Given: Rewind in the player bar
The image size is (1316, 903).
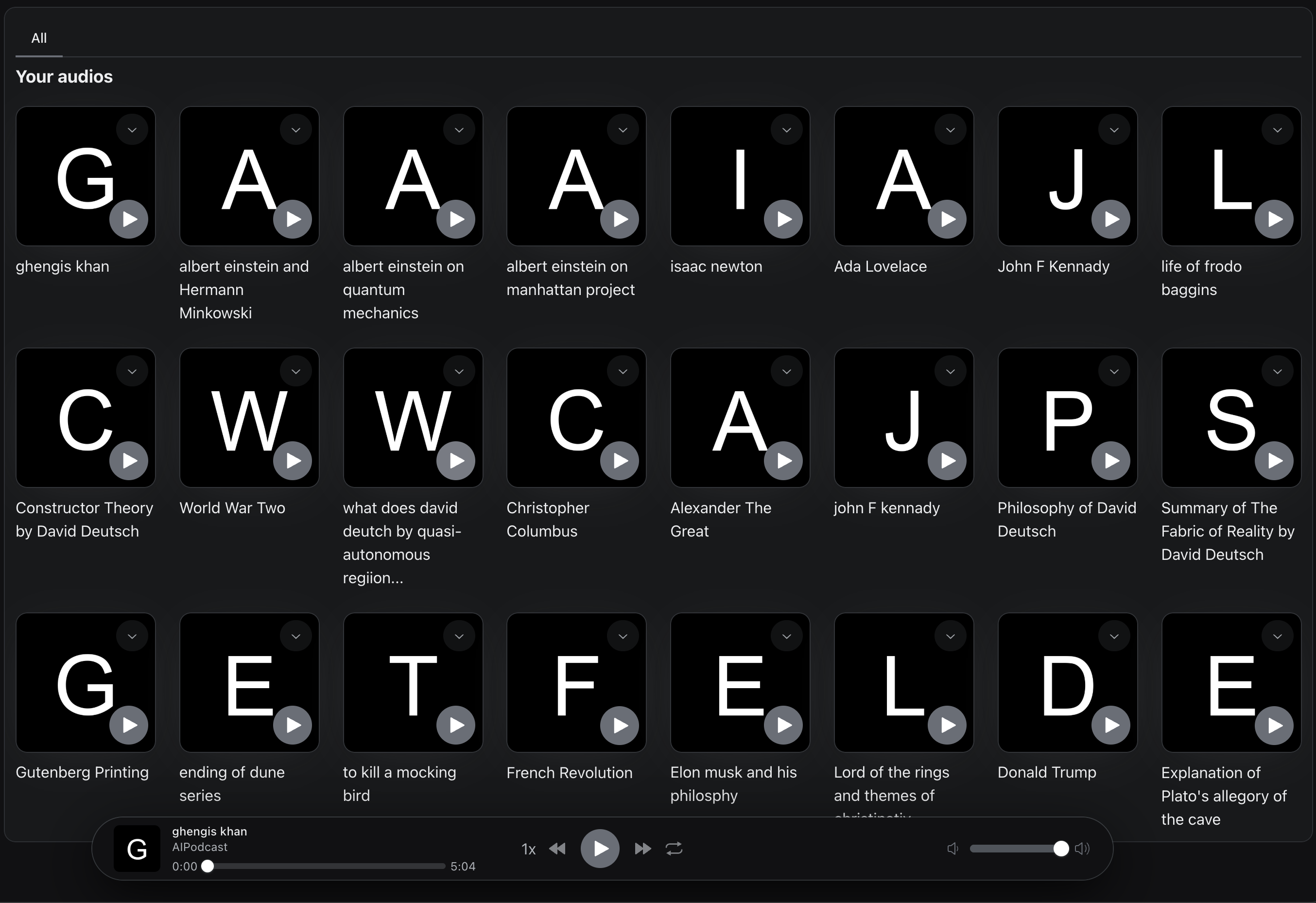Looking at the screenshot, I should click(x=557, y=849).
